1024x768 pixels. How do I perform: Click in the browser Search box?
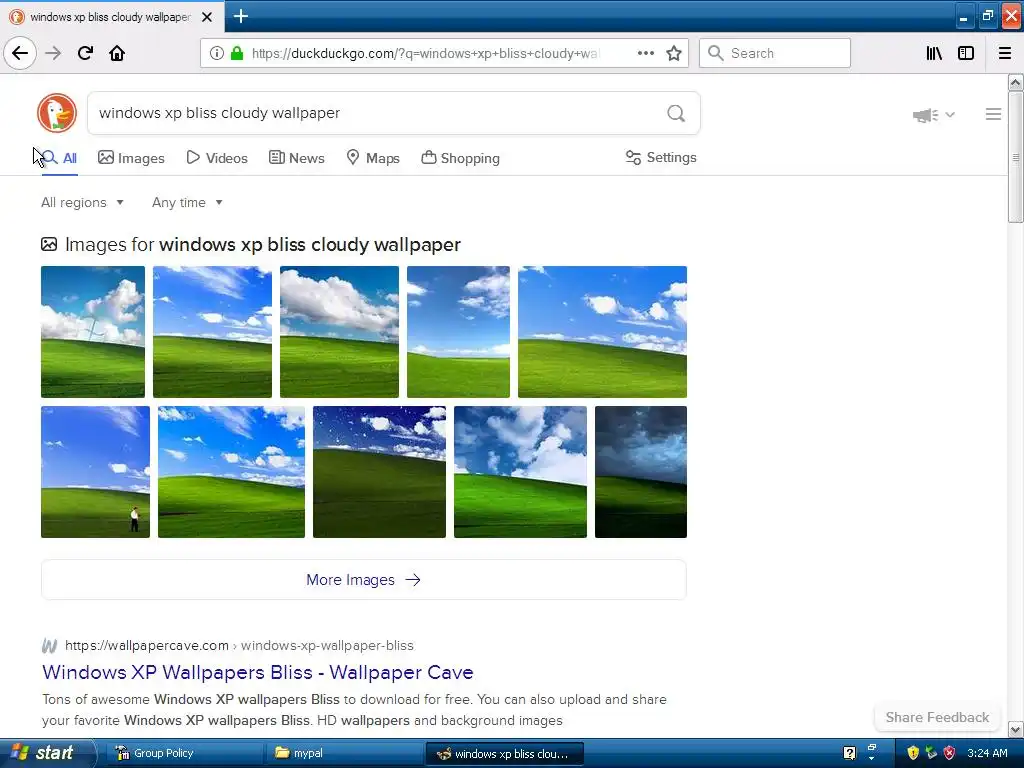[x=775, y=53]
